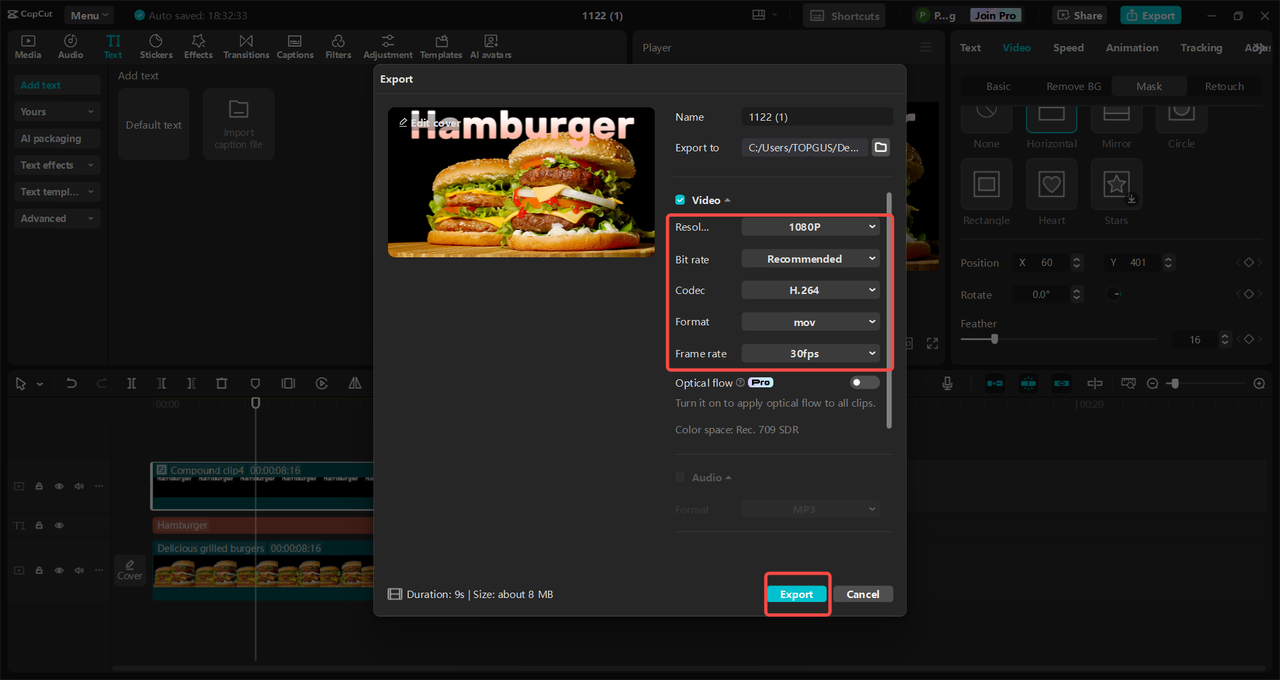Click Cancel in the Export dialog

(863, 594)
